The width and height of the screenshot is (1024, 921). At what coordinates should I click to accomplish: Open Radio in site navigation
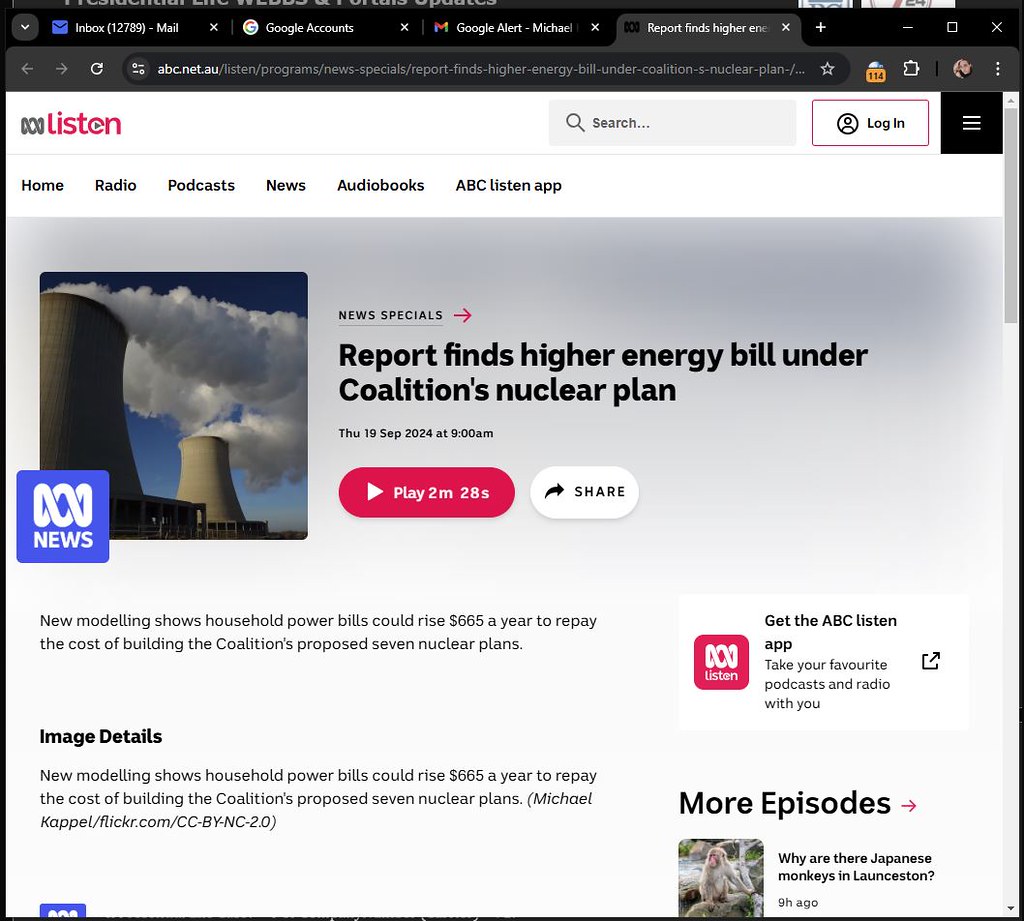click(116, 186)
